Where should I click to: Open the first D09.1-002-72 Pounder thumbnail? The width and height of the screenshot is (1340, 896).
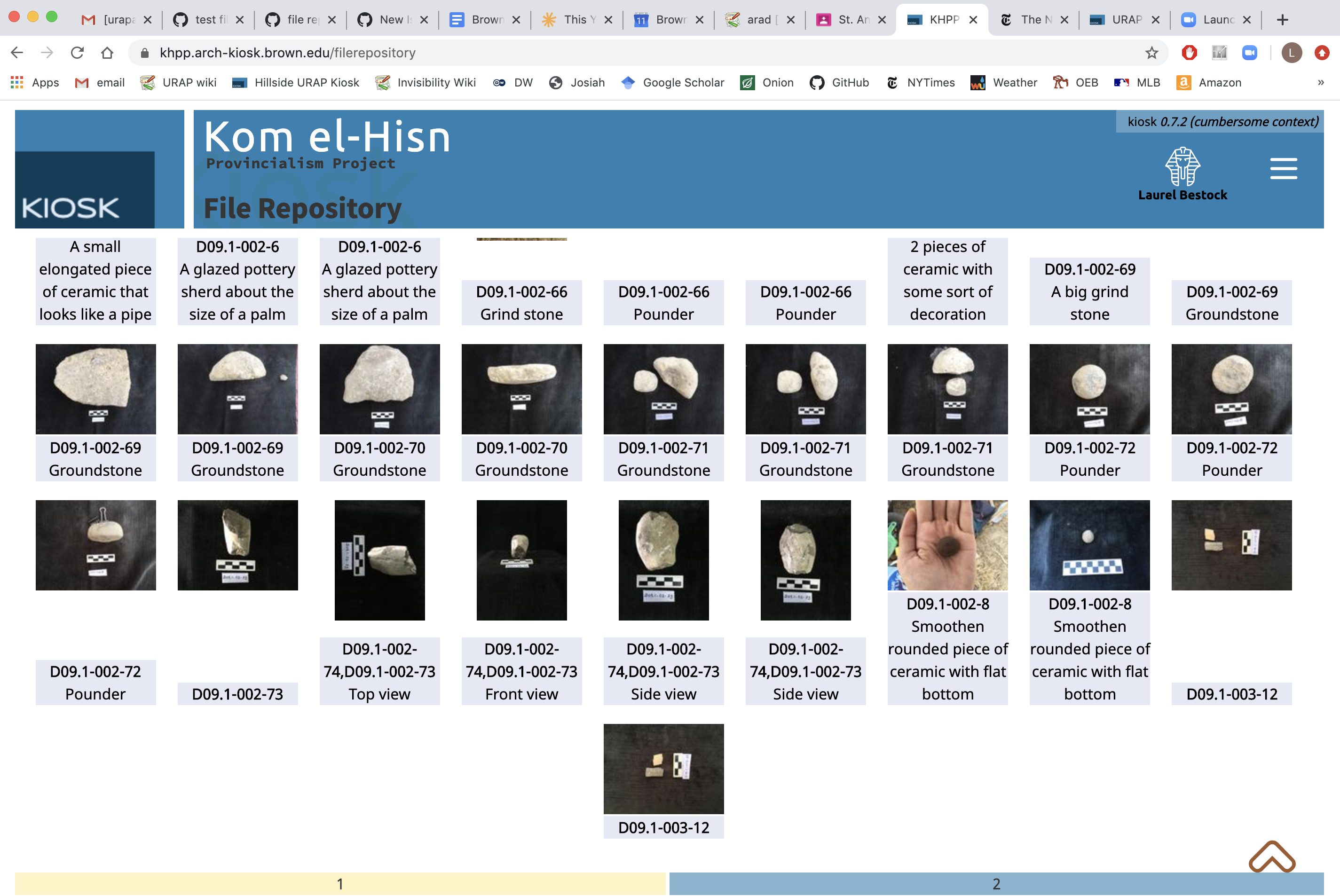(1089, 389)
